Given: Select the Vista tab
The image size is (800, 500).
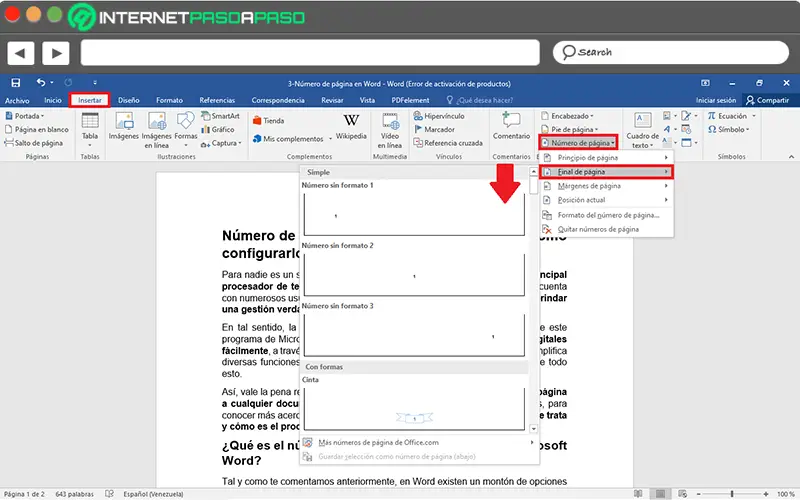Looking at the screenshot, I should click(x=367, y=100).
